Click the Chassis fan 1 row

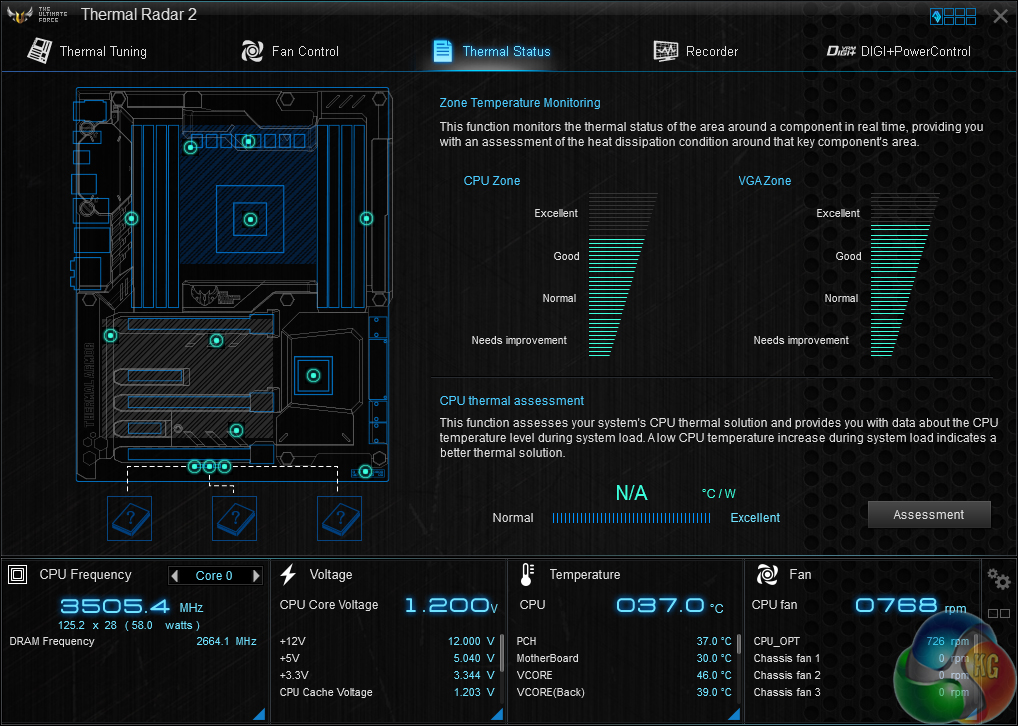point(861,658)
